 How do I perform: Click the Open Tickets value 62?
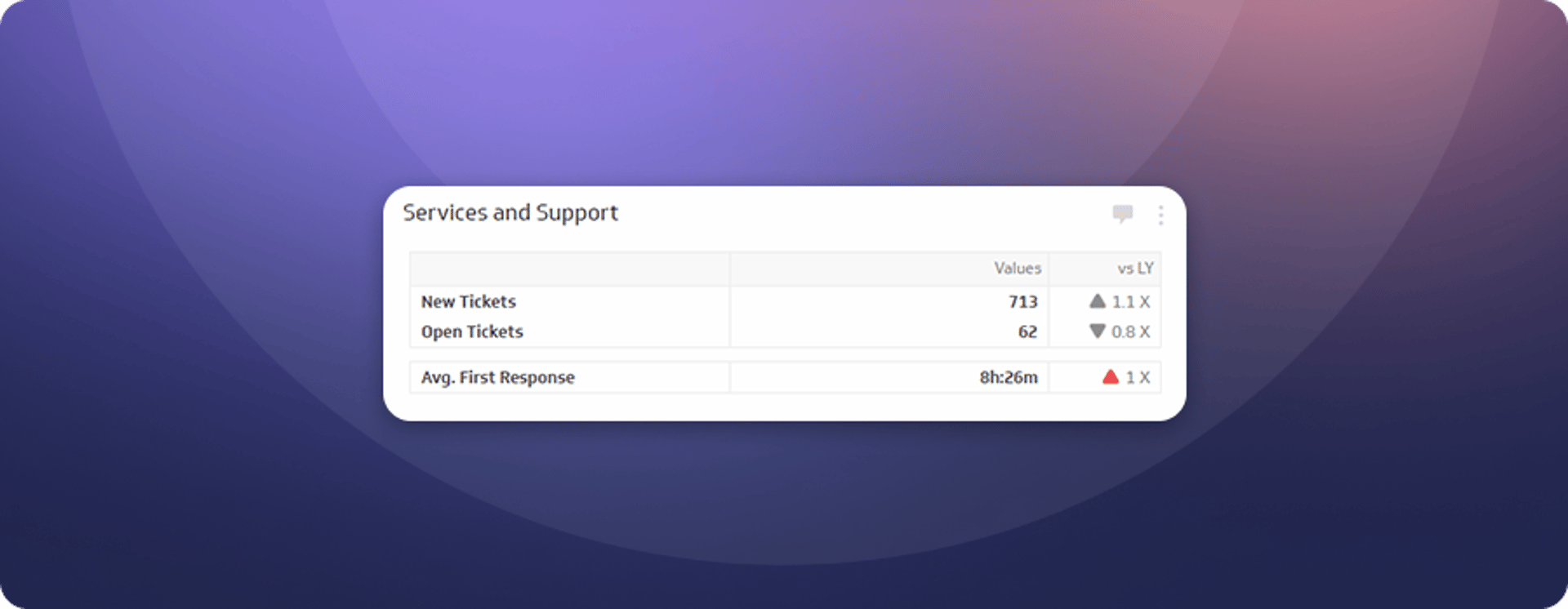pyautogui.click(x=1027, y=332)
